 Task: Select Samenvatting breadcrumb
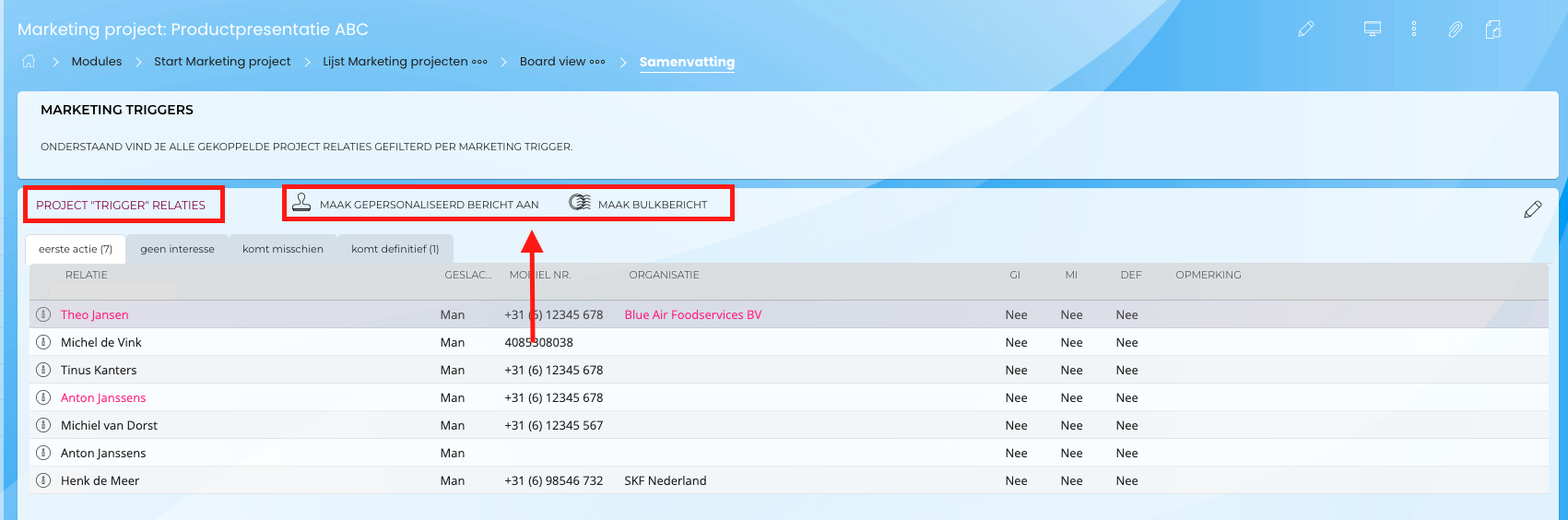[687, 62]
